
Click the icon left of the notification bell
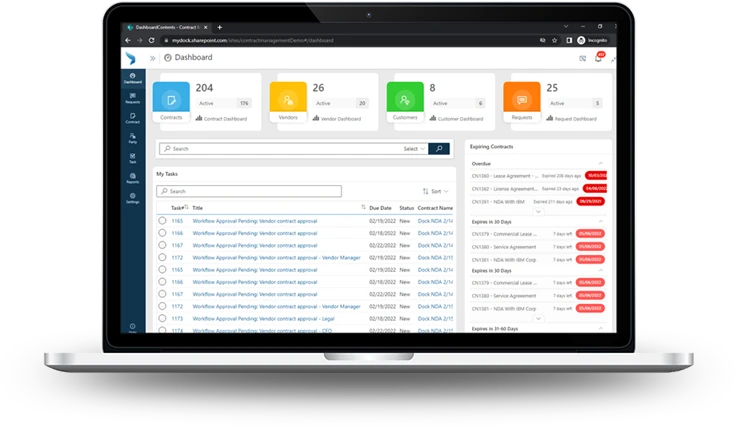click(583, 59)
